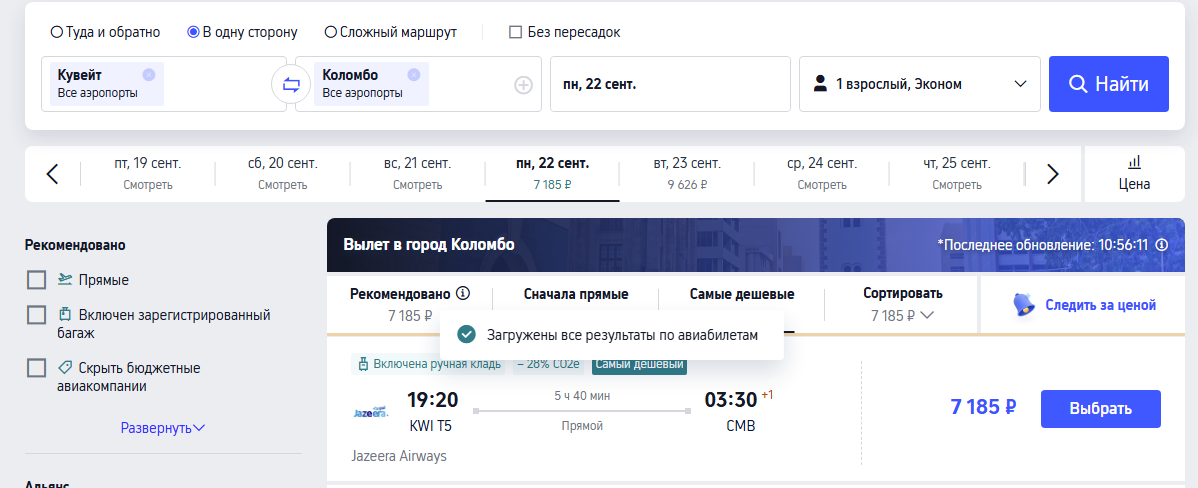Show next dates with right arrow
The image size is (1198, 488).
point(1053,174)
